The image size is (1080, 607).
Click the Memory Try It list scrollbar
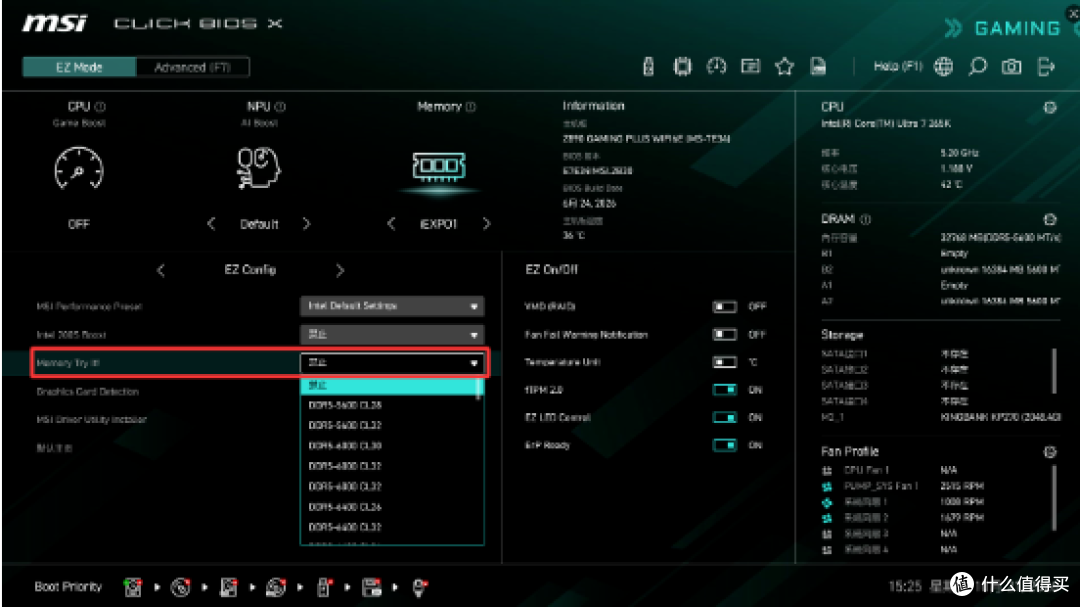point(479,388)
